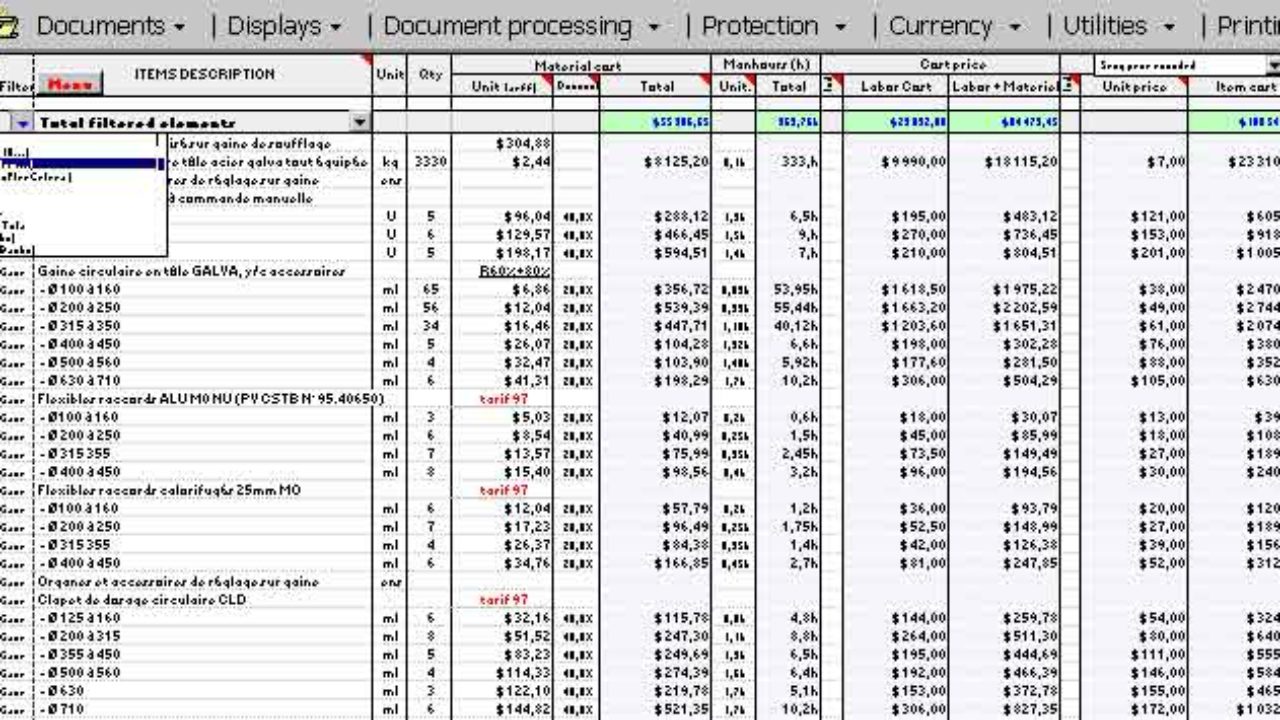
Task: Click tarif 97 in the Flexibles ALU row
Action: (504, 399)
